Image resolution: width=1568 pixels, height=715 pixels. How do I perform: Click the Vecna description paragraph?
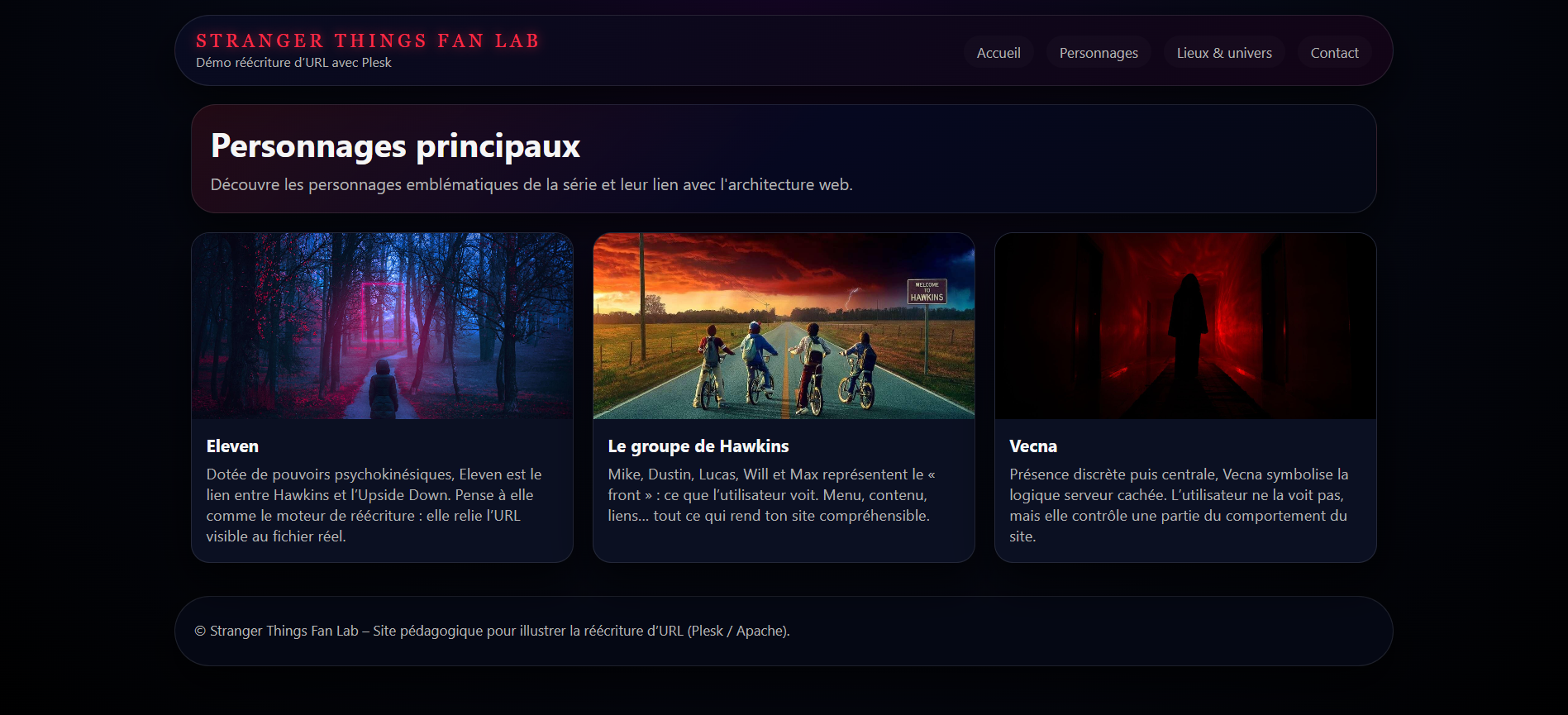coord(1179,505)
